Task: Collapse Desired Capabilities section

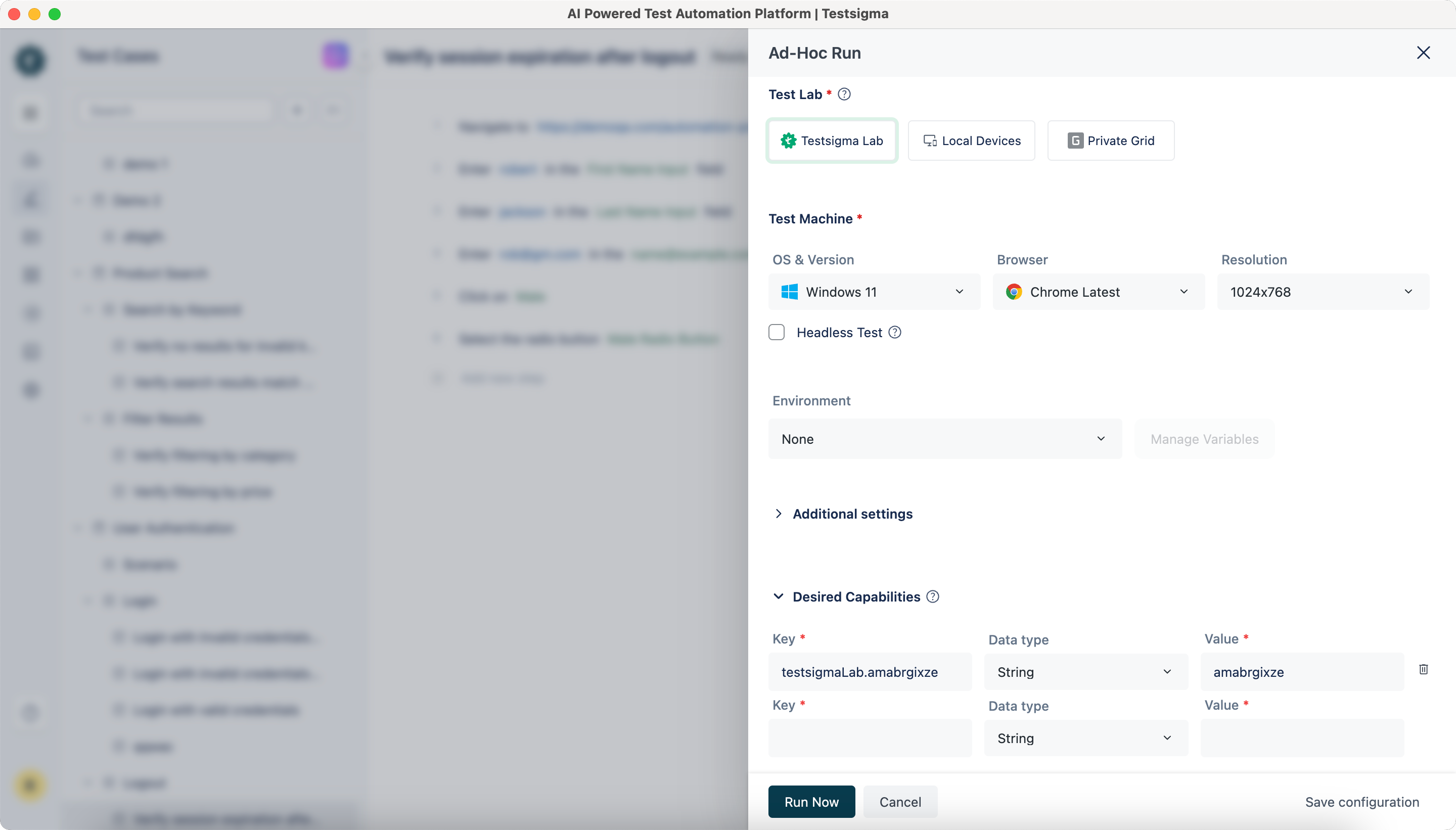Action: [x=778, y=596]
